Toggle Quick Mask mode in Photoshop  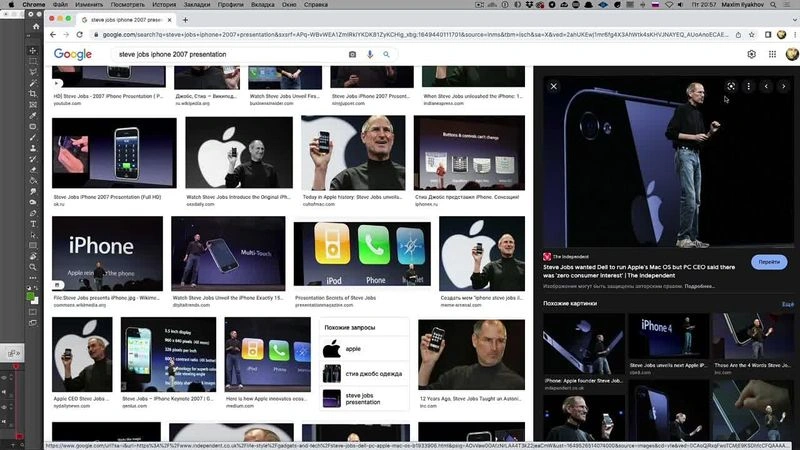tap(33, 312)
